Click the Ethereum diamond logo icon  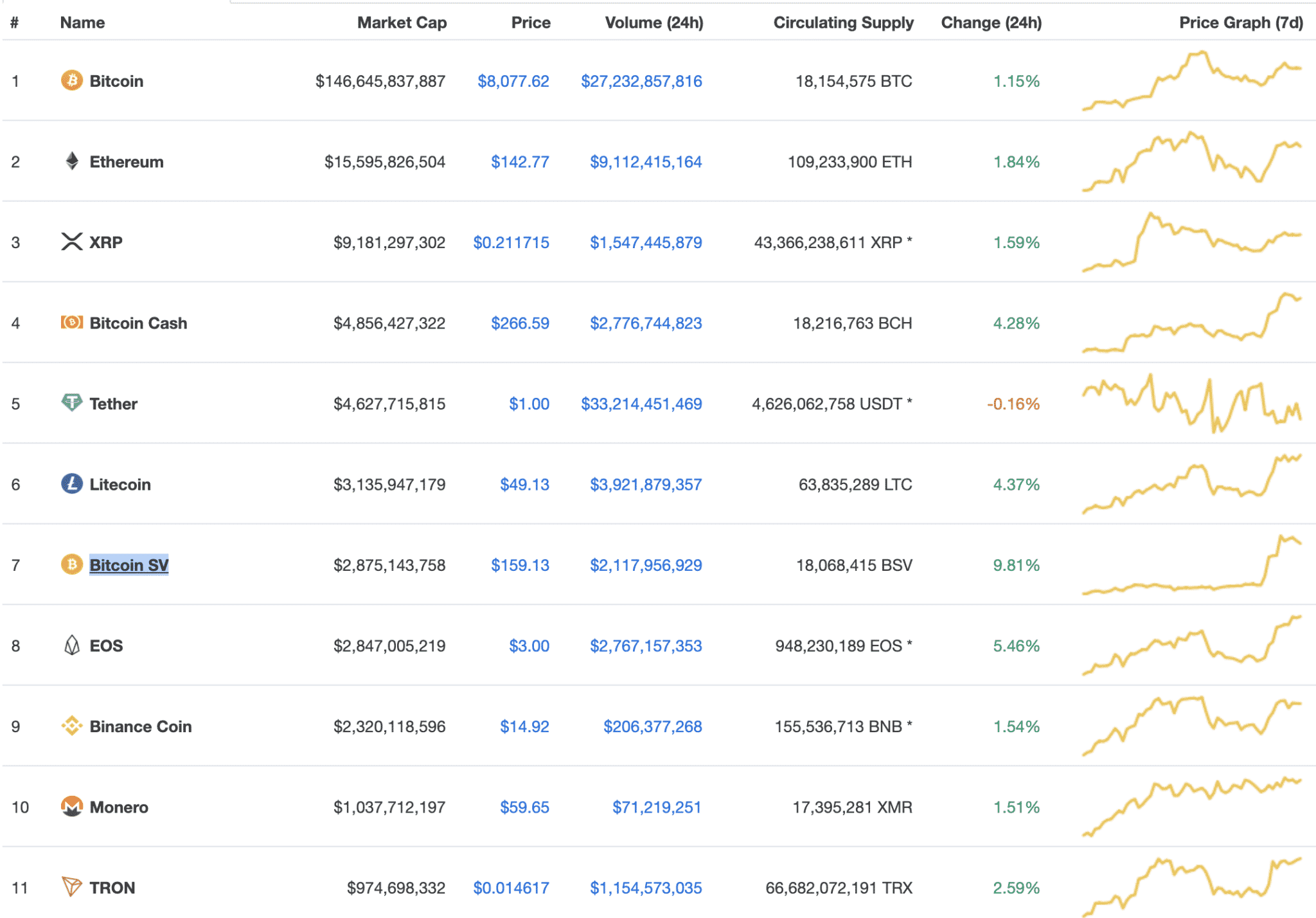[x=72, y=161]
